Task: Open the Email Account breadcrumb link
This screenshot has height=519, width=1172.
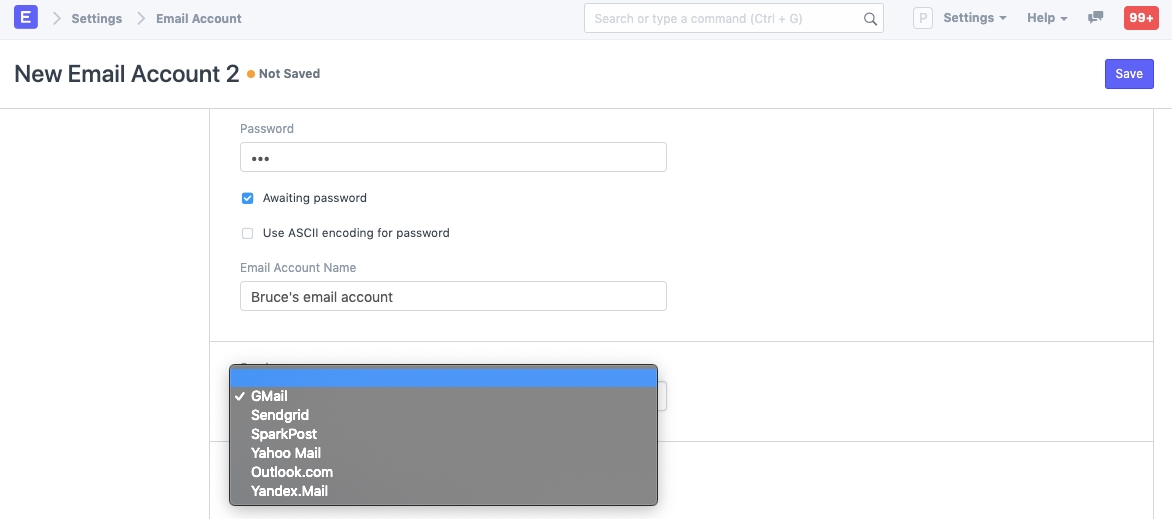Action: [199, 18]
